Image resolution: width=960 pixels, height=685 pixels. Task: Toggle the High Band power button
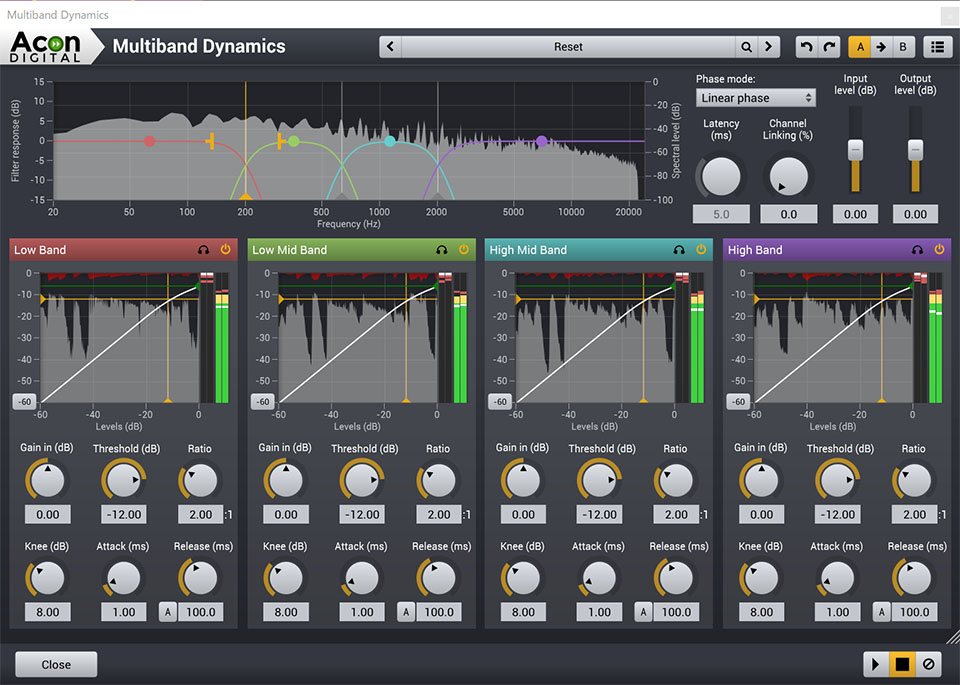pos(939,249)
